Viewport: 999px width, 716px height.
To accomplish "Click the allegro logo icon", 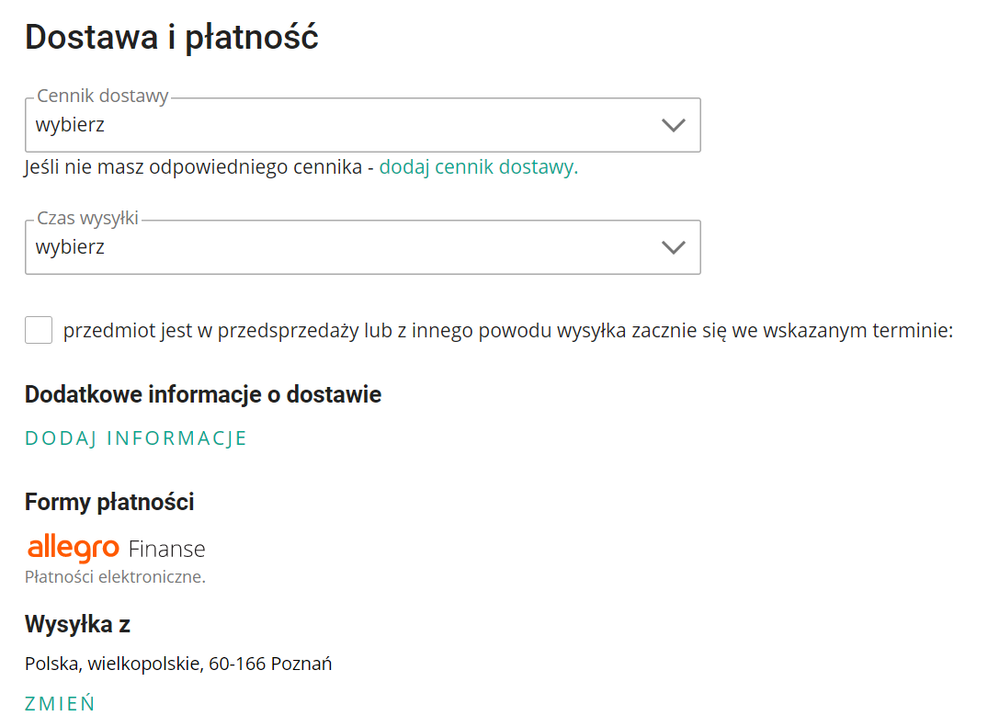I will click(x=73, y=548).
